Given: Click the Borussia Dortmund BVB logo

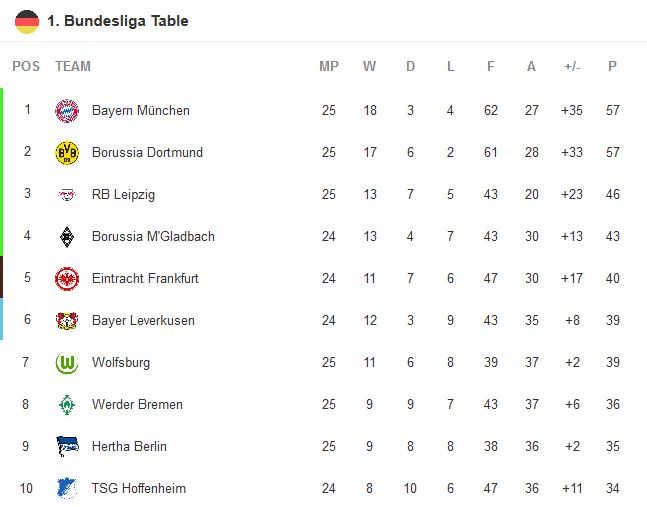Looking at the screenshot, I should pos(67,153).
